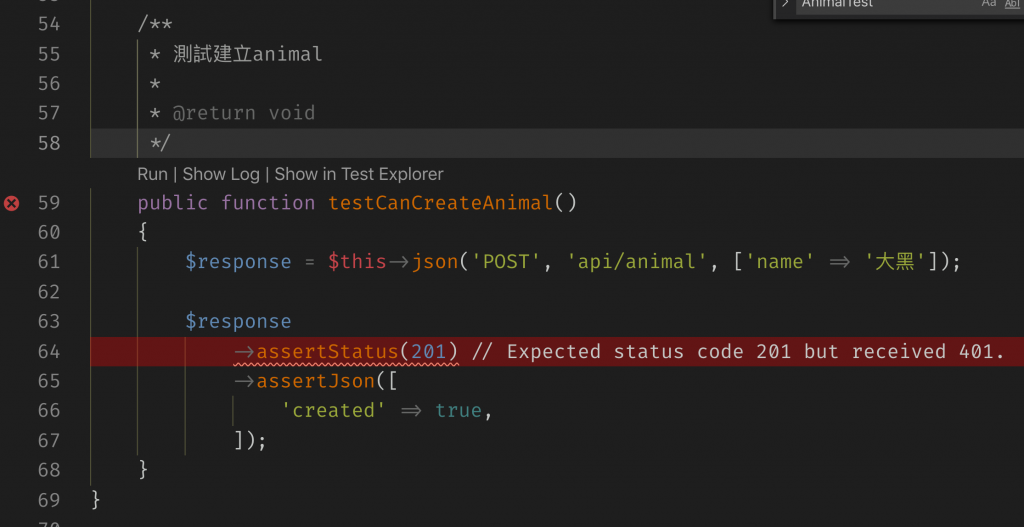
Task: Click the function name testCanCreateAnimal
Action: coord(441,203)
